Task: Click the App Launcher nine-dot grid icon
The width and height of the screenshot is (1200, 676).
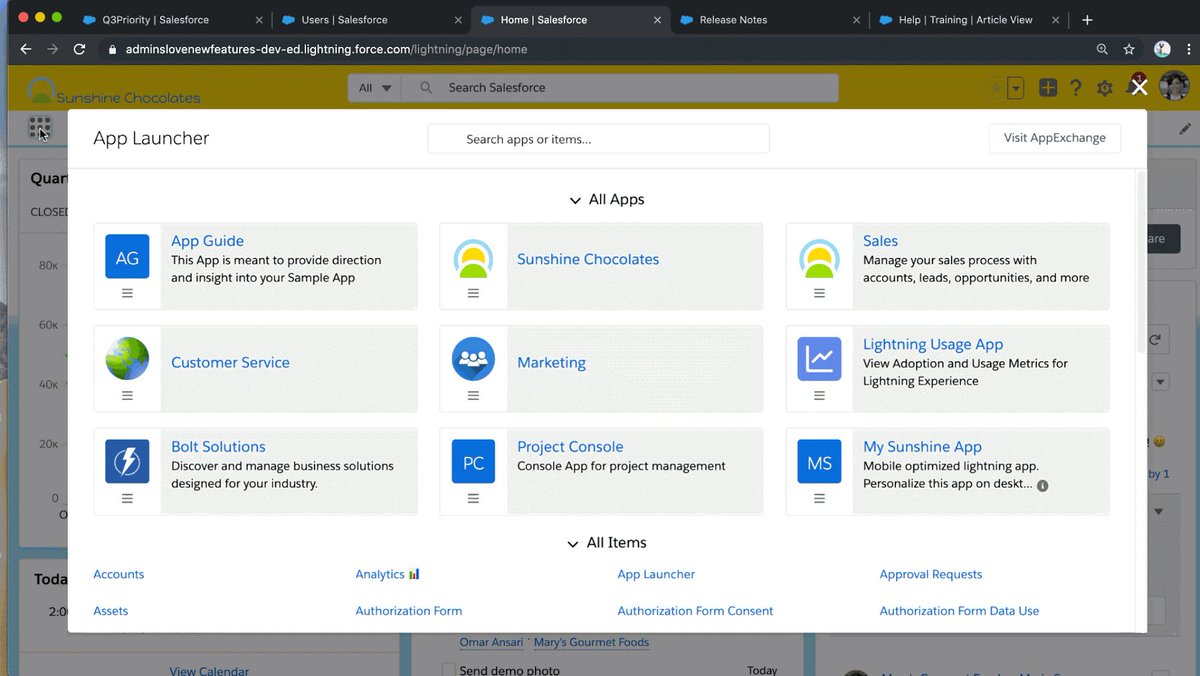Action: pyautogui.click(x=39, y=127)
